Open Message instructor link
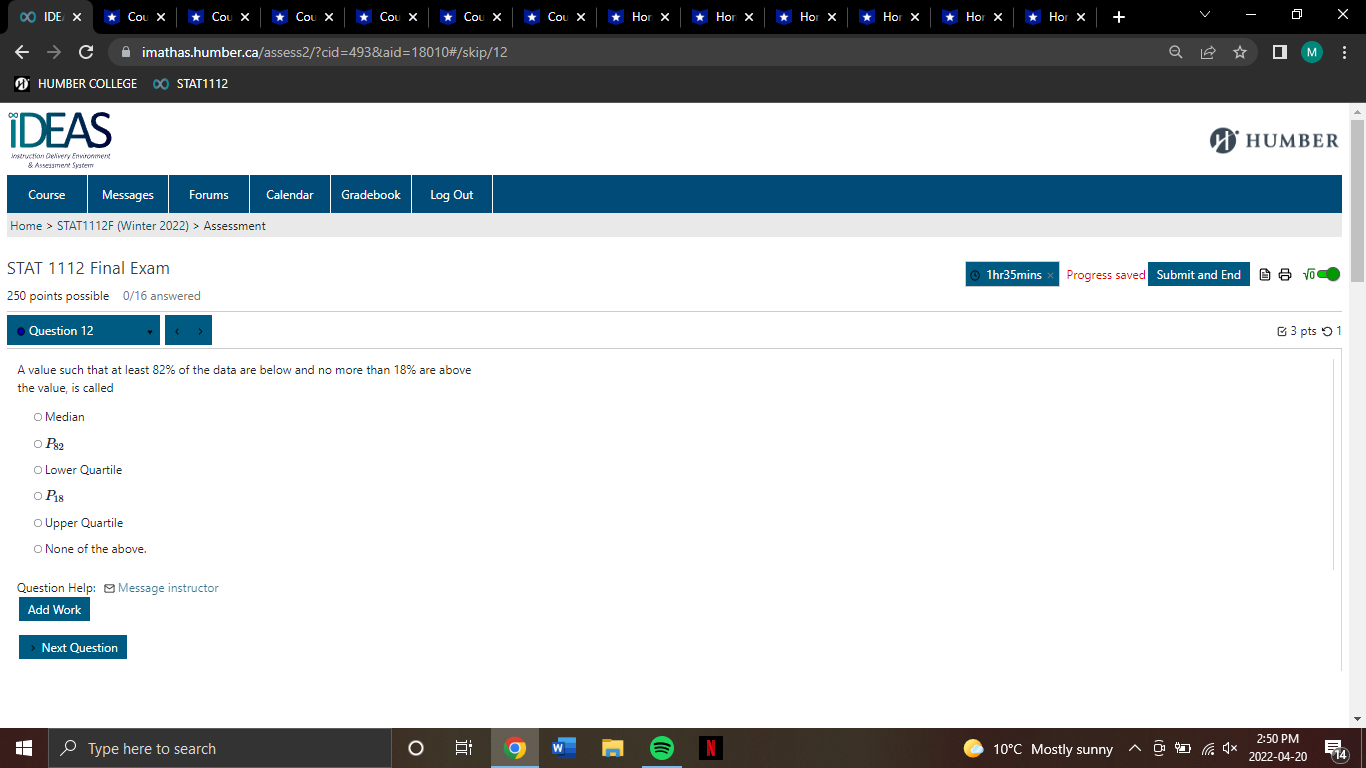This screenshot has width=1366, height=768. coord(167,587)
